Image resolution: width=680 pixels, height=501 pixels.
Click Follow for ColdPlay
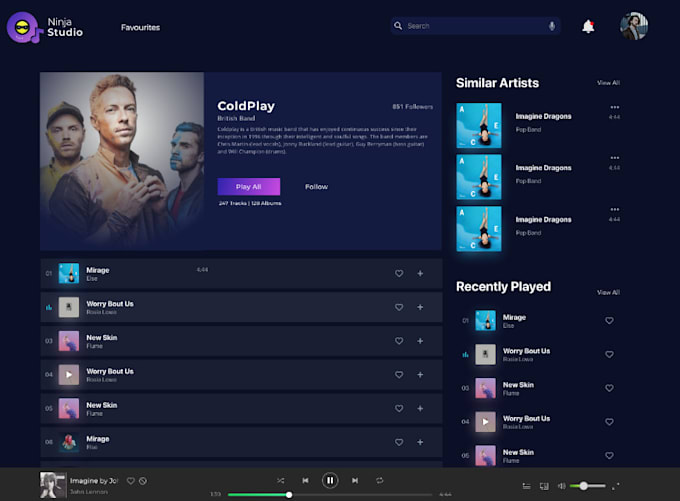(x=317, y=187)
